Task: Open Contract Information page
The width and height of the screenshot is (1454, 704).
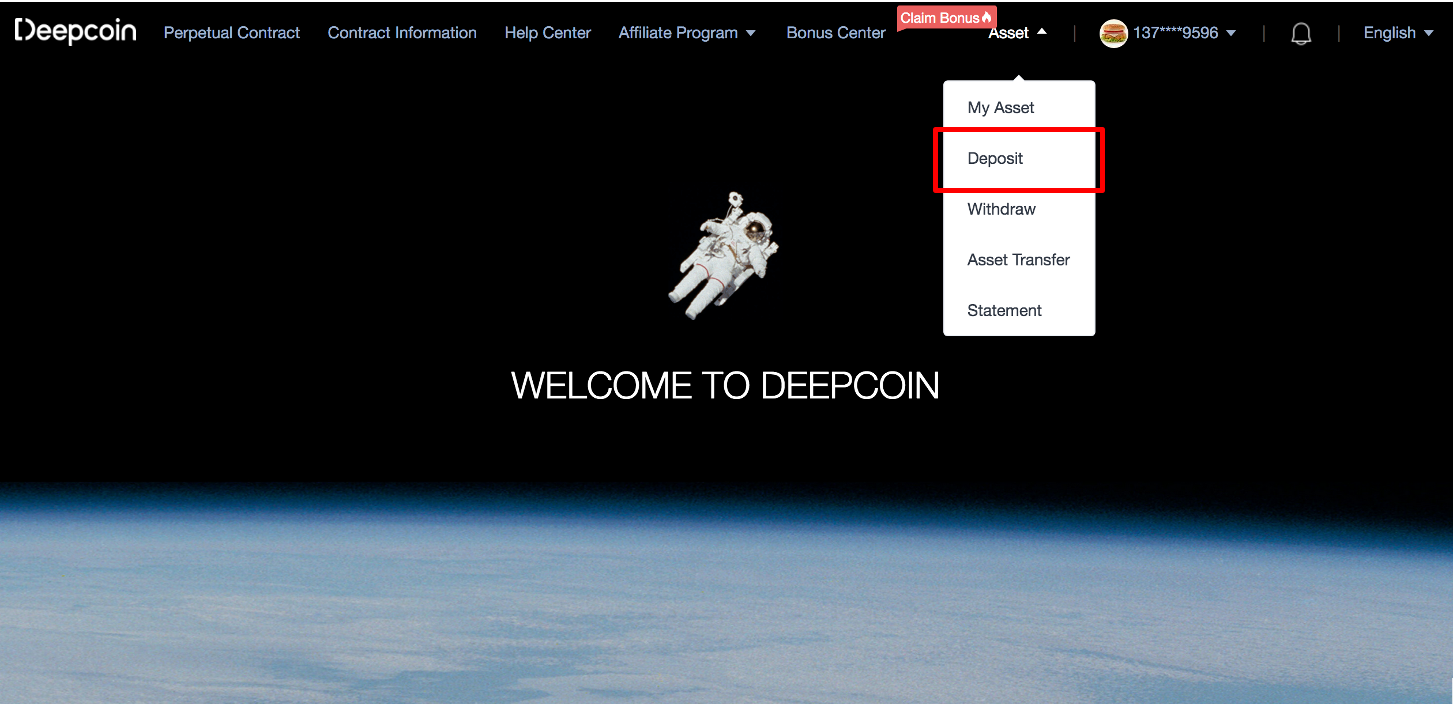Action: point(402,33)
